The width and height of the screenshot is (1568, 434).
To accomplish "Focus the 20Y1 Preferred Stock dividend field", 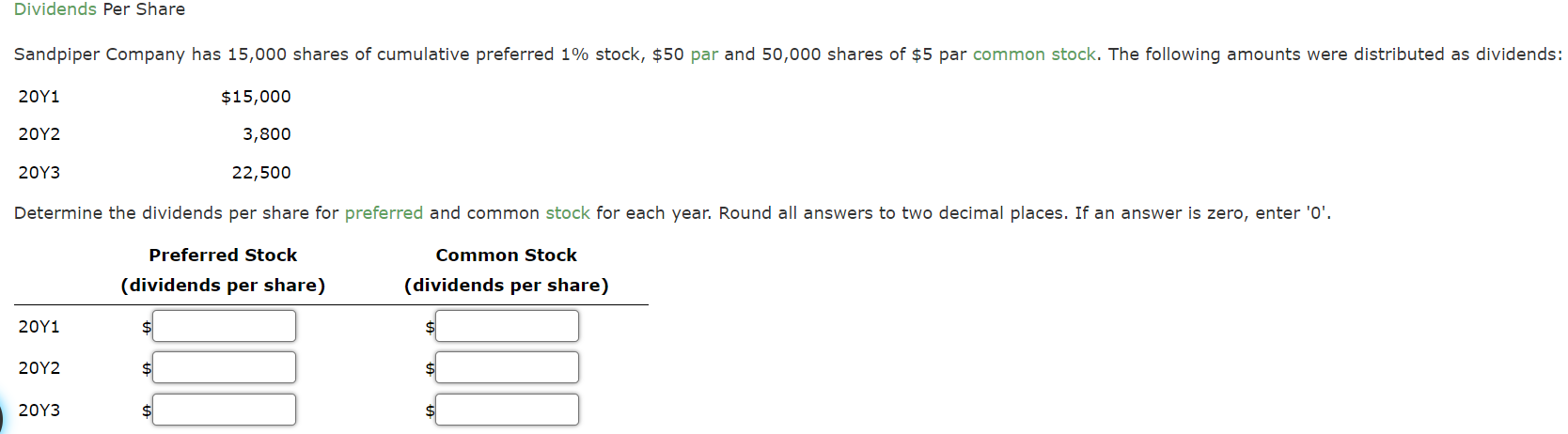I will (224, 326).
